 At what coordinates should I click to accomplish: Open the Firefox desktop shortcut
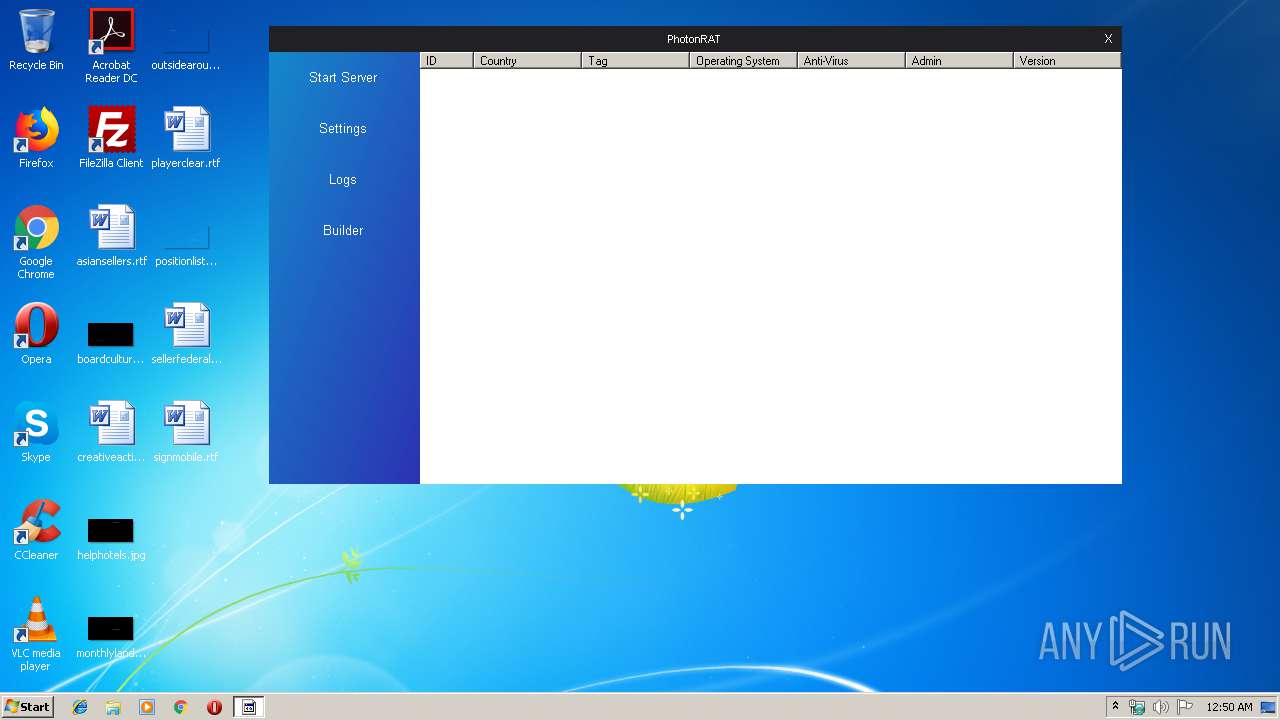36,138
